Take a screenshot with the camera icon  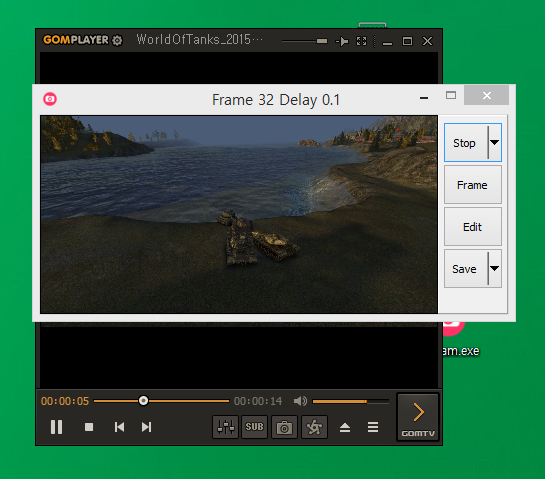click(284, 427)
